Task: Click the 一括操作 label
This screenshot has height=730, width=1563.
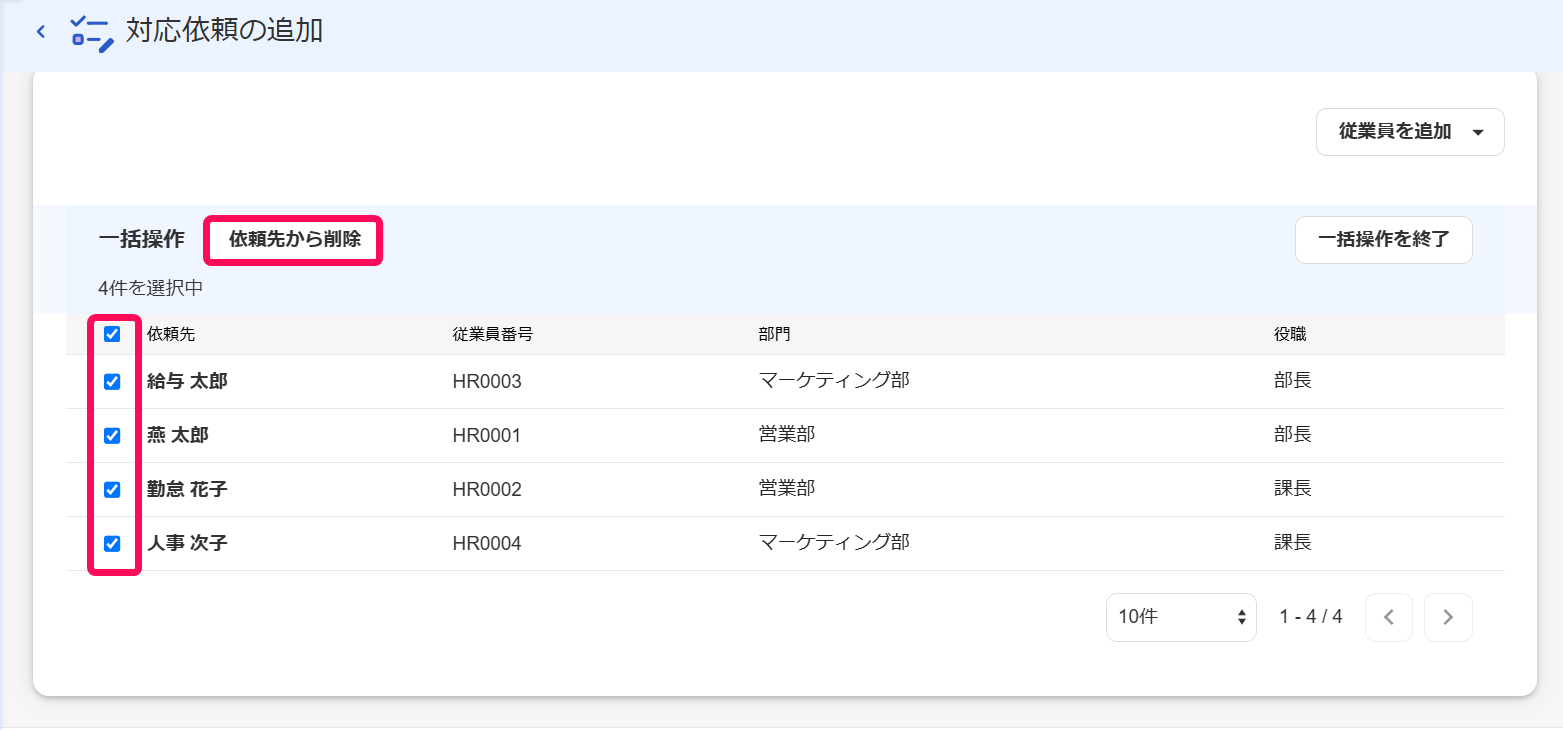Action: 141,240
